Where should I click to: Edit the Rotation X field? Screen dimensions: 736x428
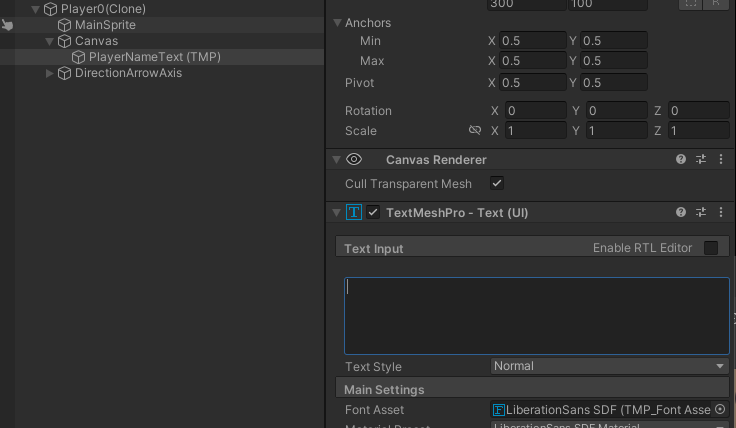pyautogui.click(x=536, y=111)
